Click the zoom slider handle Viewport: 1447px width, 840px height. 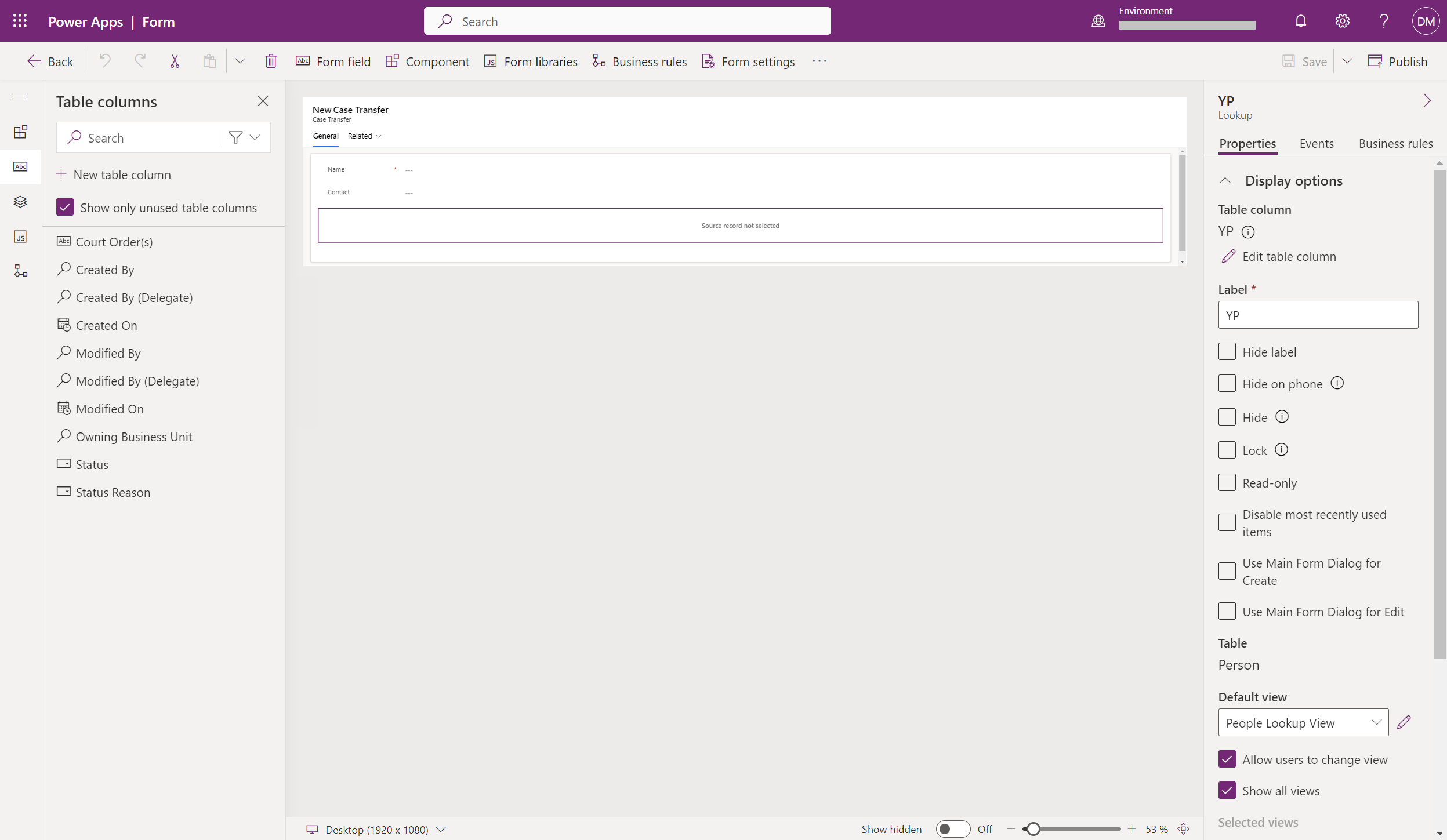click(1033, 829)
